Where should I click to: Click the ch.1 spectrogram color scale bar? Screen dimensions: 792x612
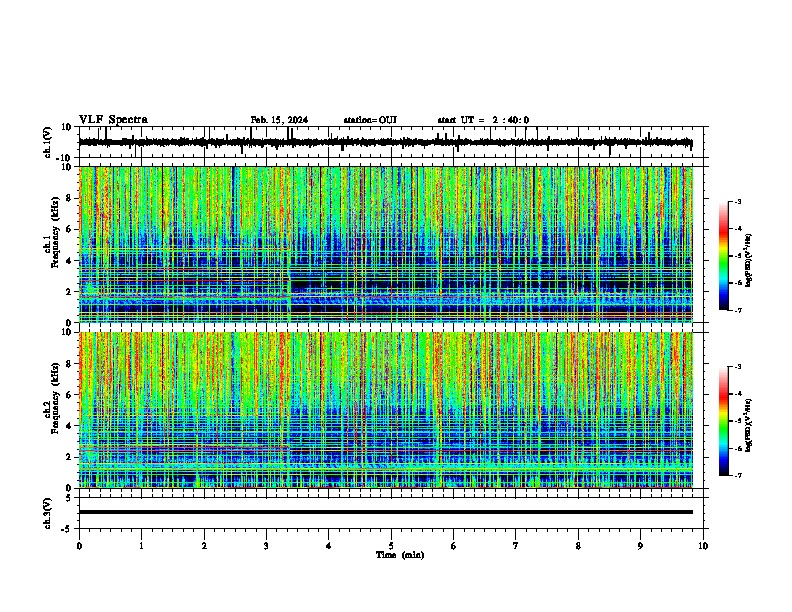(x=724, y=256)
